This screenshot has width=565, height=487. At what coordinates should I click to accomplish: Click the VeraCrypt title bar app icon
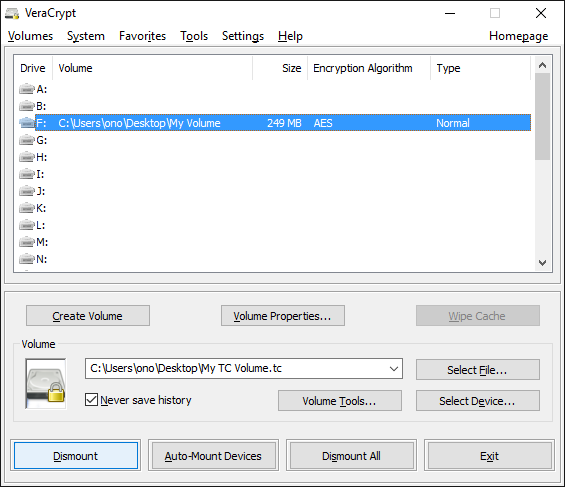tap(12, 14)
